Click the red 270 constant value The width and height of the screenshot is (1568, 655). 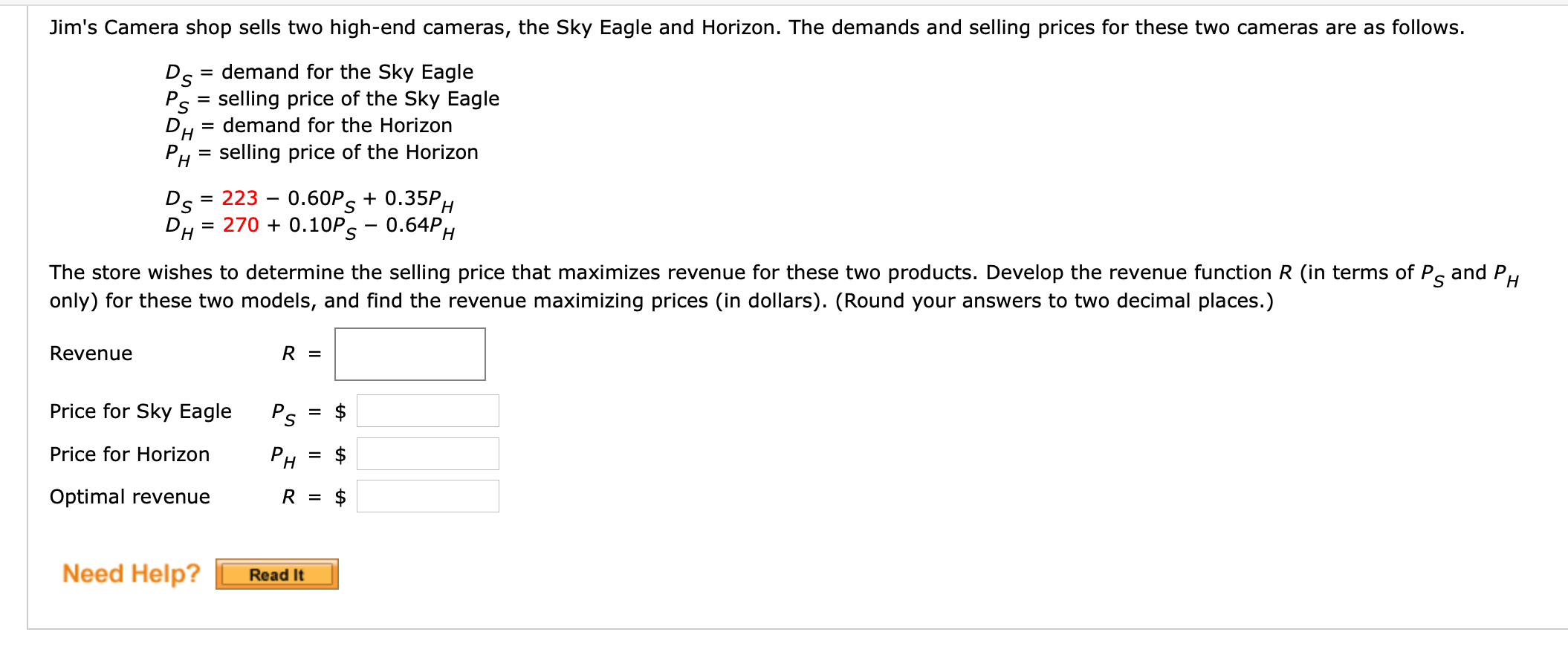click(241, 225)
